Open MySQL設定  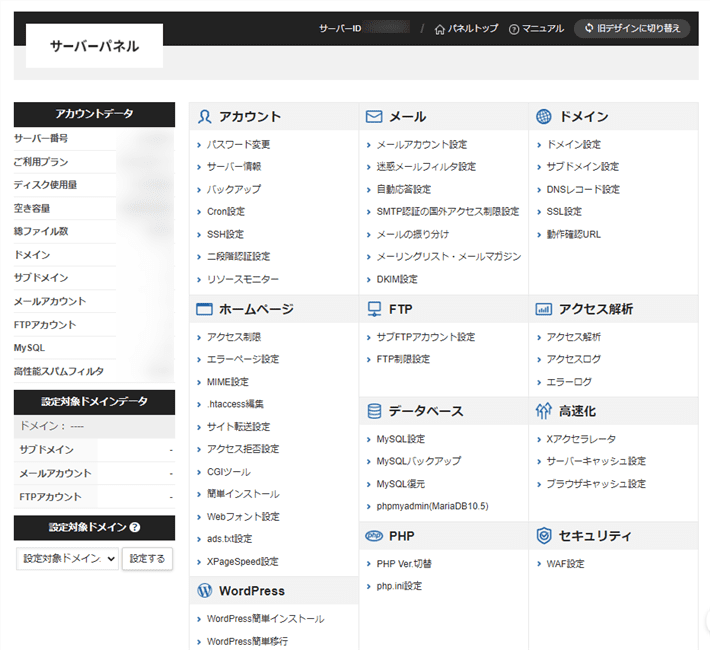401,439
